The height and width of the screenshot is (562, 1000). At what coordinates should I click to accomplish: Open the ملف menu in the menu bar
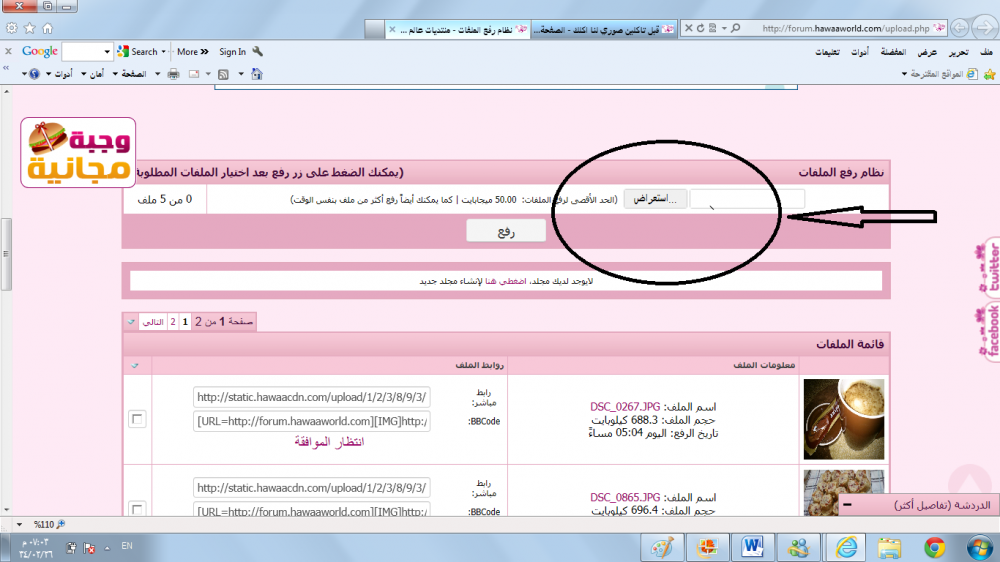[986, 52]
